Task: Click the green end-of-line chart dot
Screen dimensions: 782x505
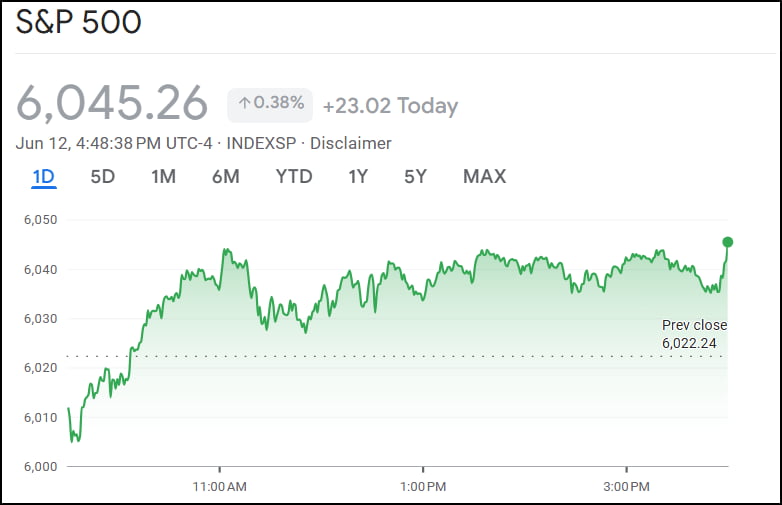Action: click(x=728, y=242)
